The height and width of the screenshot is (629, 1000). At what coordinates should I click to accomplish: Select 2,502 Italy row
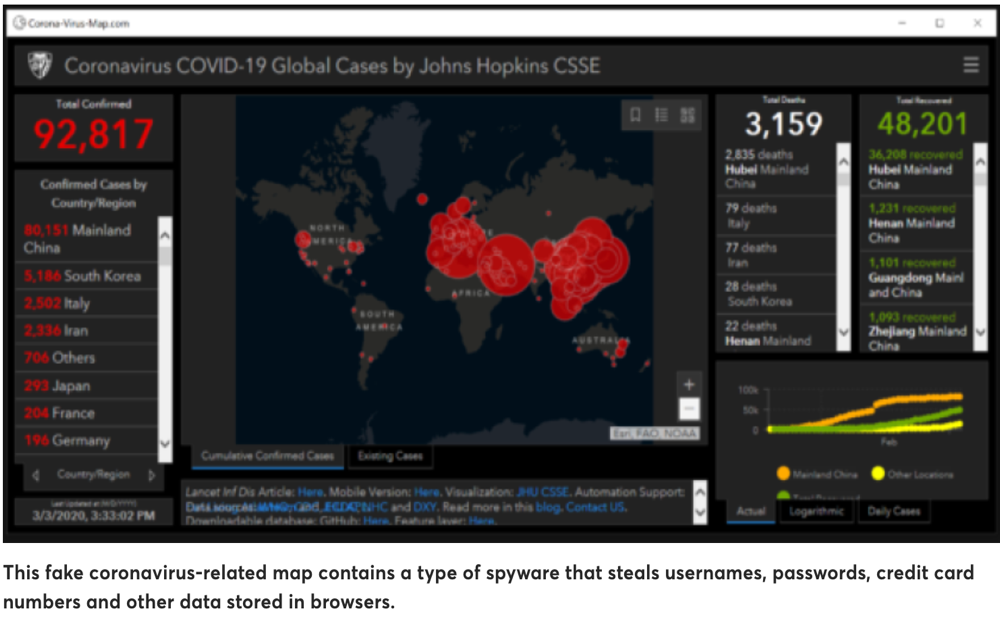coord(86,304)
